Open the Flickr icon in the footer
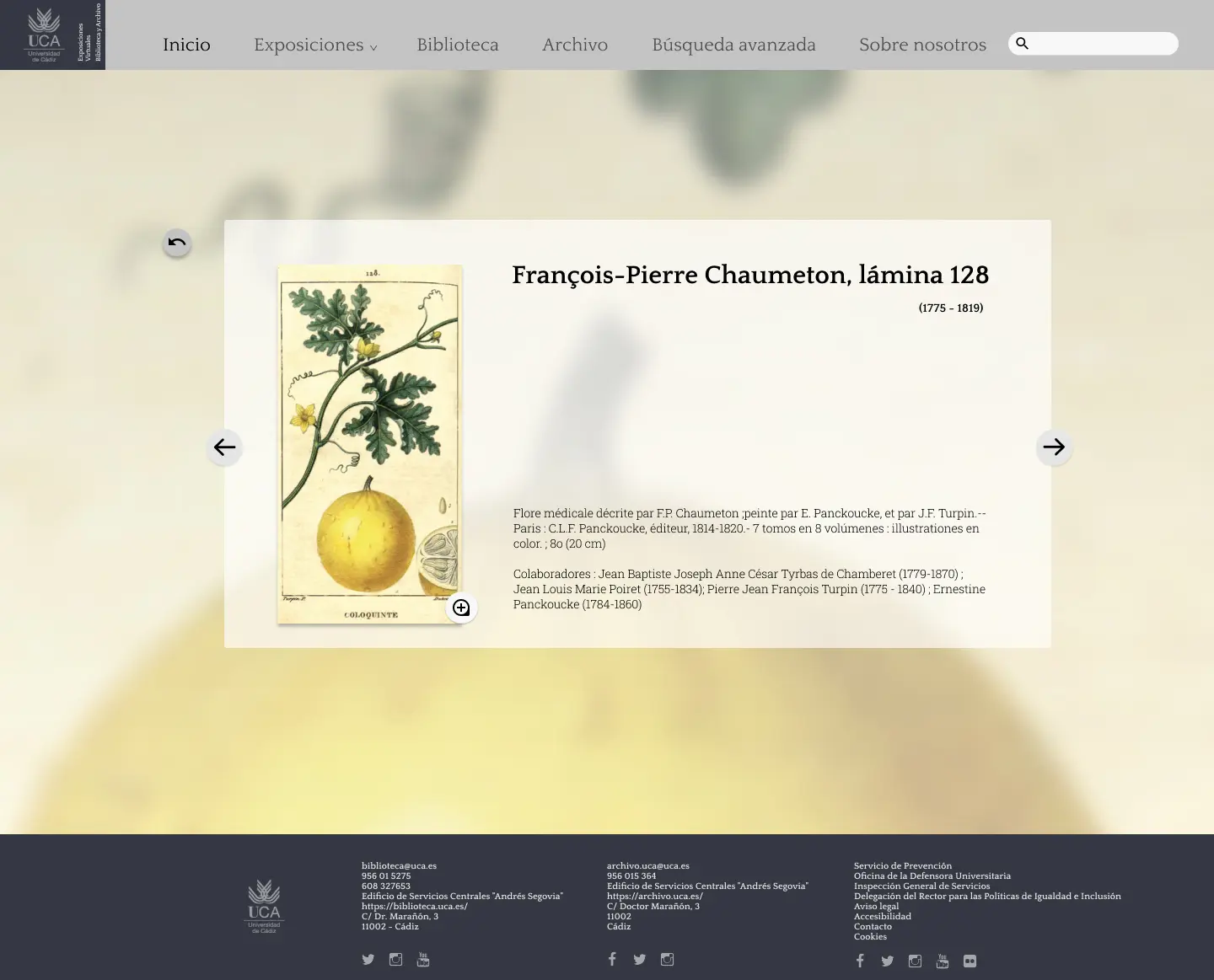 [970, 961]
